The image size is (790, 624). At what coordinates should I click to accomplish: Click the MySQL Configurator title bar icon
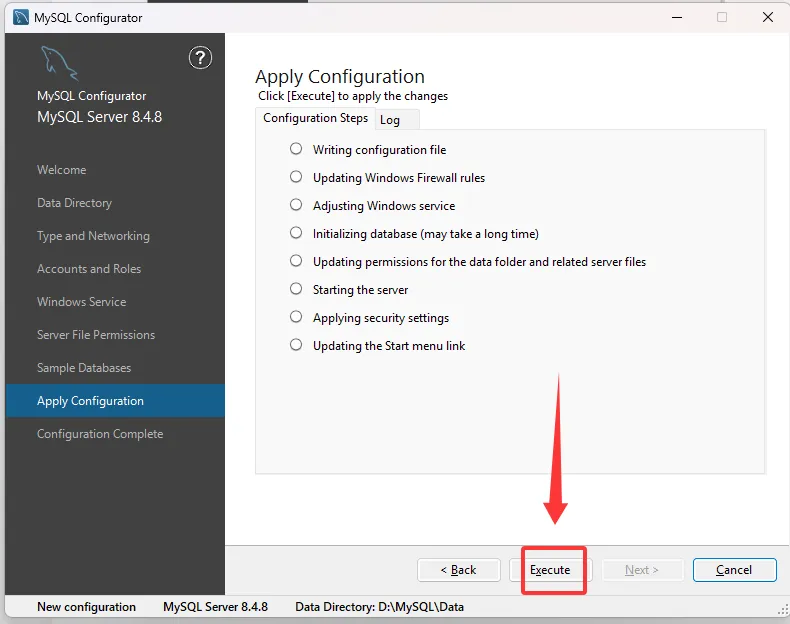click(21, 18)
